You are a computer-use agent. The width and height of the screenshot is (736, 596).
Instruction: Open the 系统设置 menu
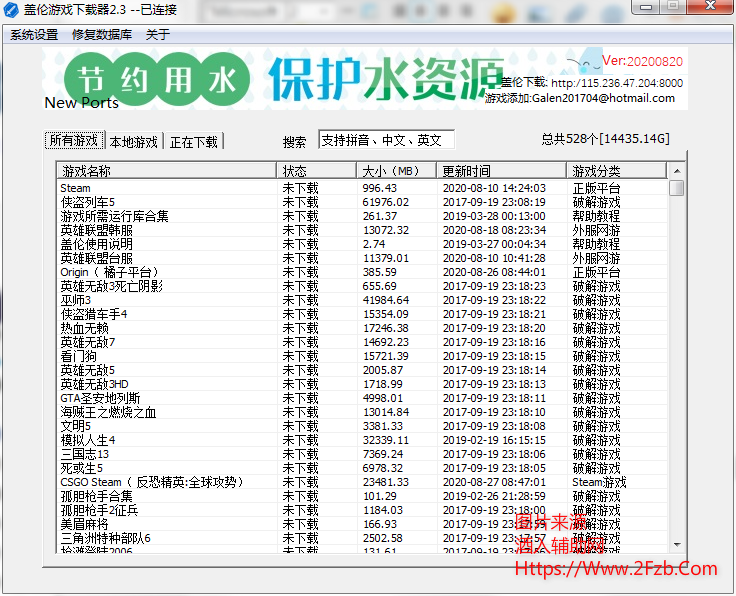[34, 34]
